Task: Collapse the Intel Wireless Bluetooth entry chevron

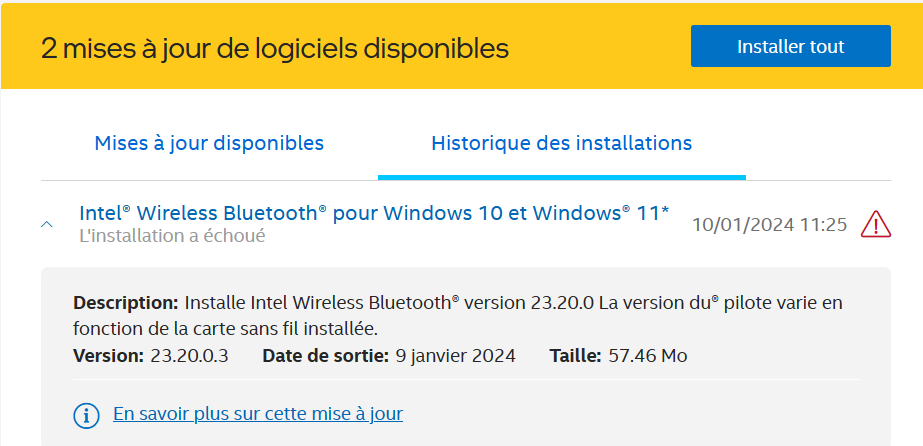Action: pyautogui.click(x=47, y=225)
